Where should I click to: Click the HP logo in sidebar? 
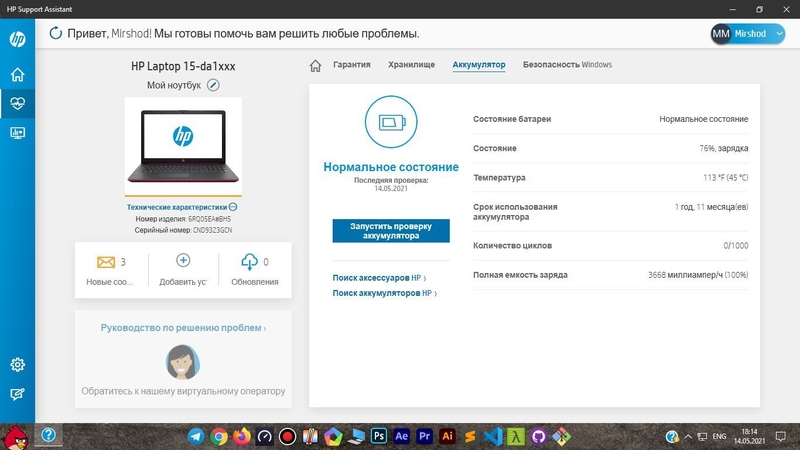point(17,39)
